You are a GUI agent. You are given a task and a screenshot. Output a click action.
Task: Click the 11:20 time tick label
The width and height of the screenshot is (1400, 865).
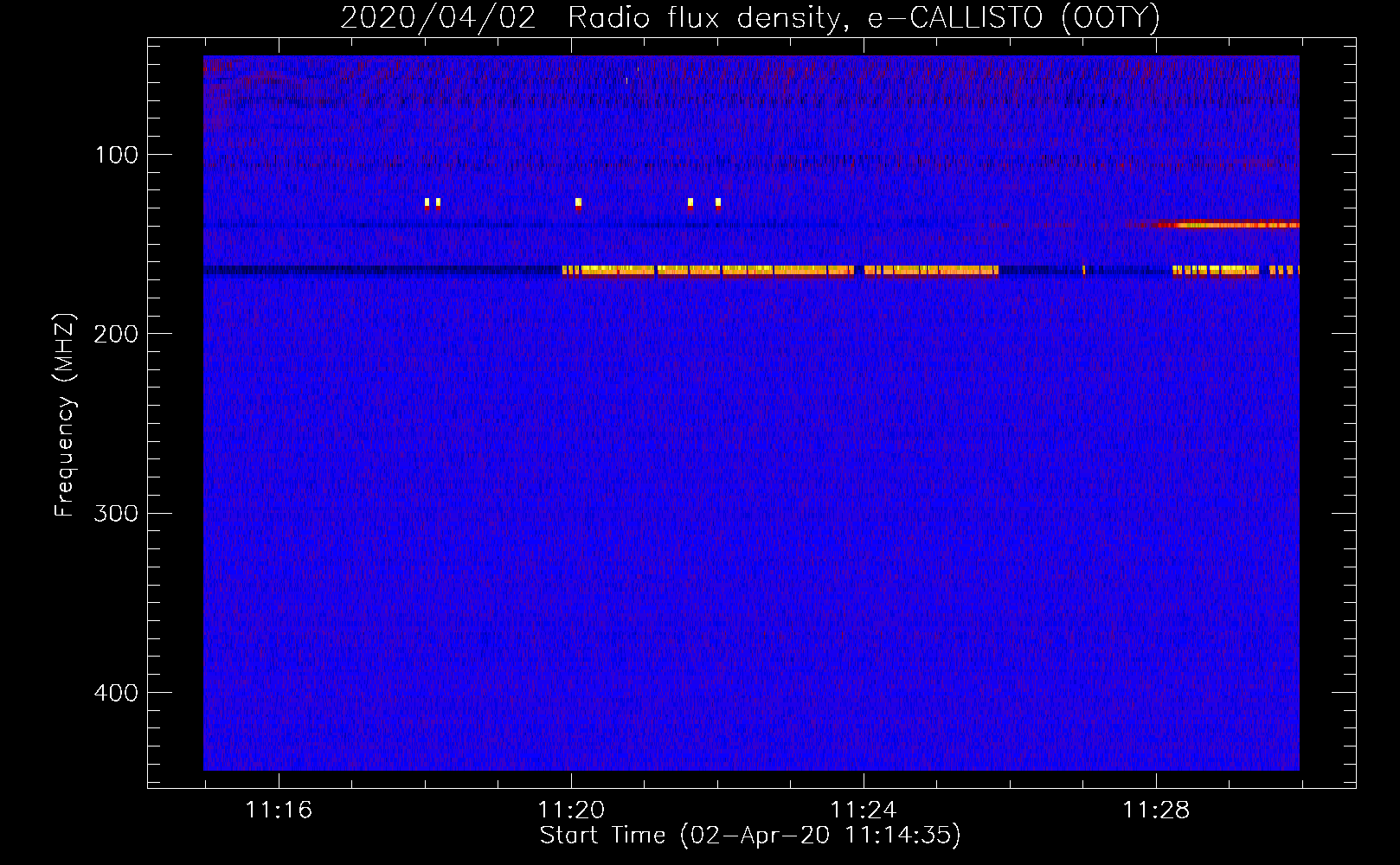[x=571, y=811]
